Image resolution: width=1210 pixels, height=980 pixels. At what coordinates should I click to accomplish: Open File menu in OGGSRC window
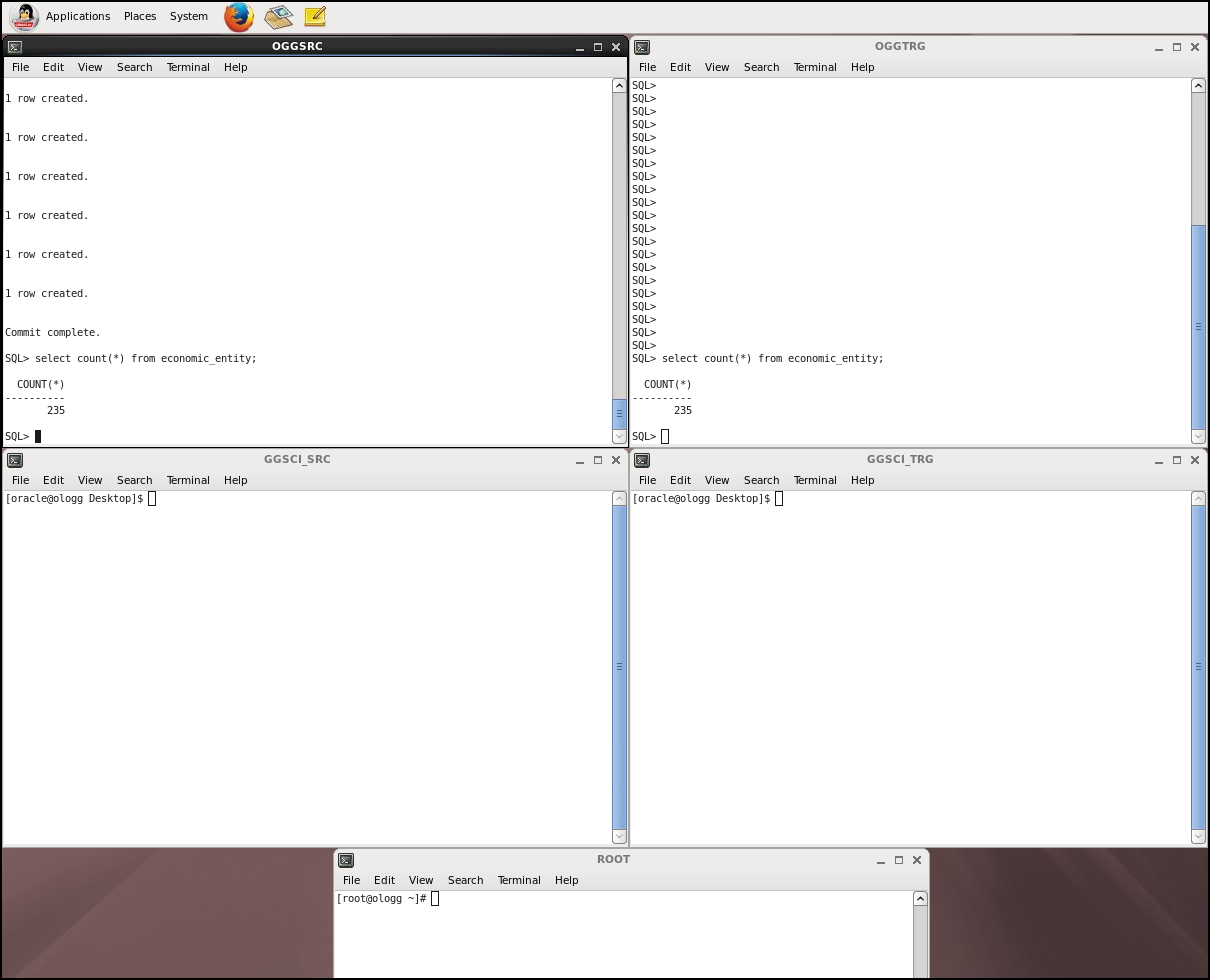pyautogui.click(x=20, y=67)
